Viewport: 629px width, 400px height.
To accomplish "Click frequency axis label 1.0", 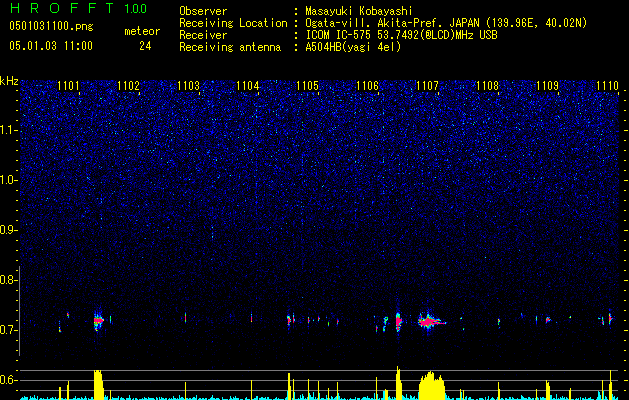I will 8,180.
